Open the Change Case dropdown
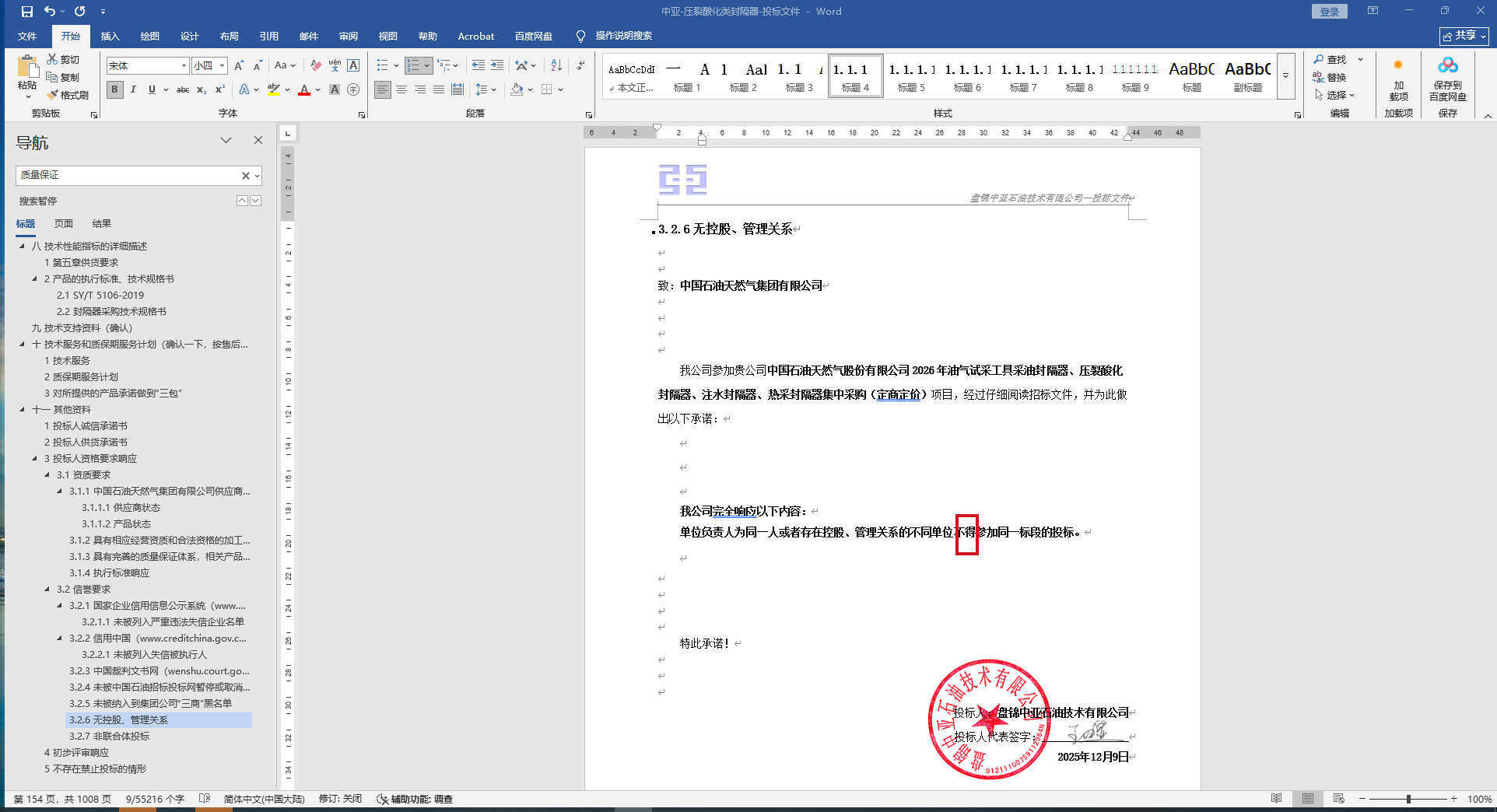1497x812 pixels. click(x=285, y=66)
